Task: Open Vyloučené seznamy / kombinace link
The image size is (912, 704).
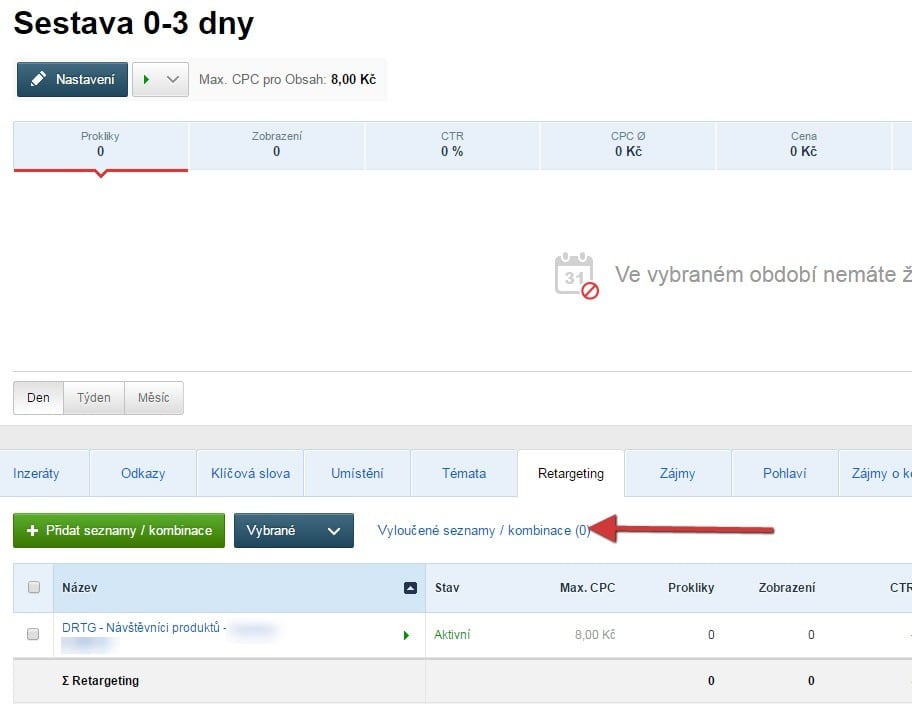Action: click(483, 531)
